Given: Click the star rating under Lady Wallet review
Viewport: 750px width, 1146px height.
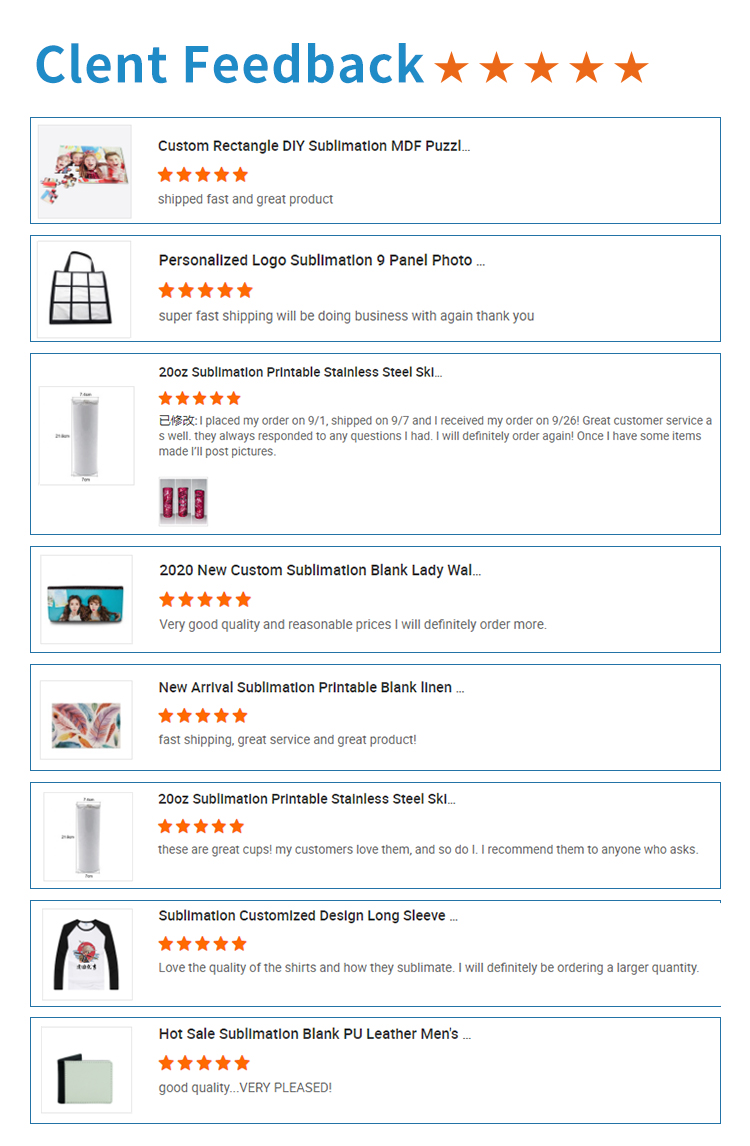Looking at the screenshot, I should click(205, 600).
